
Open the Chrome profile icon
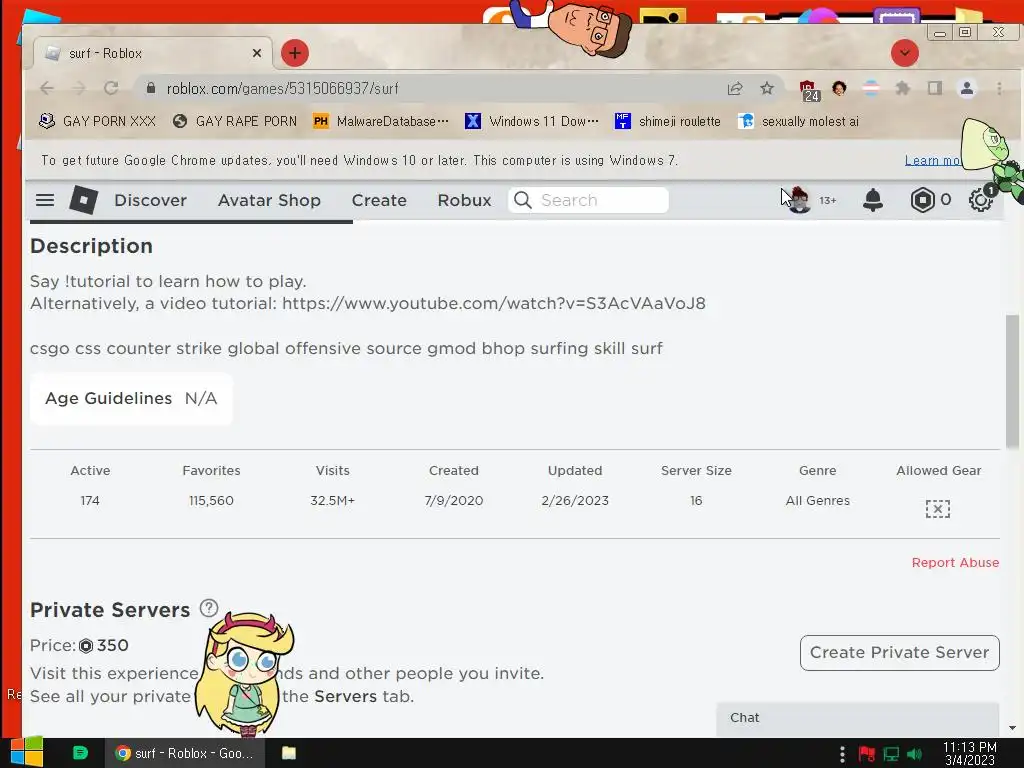tap(967, 88)
